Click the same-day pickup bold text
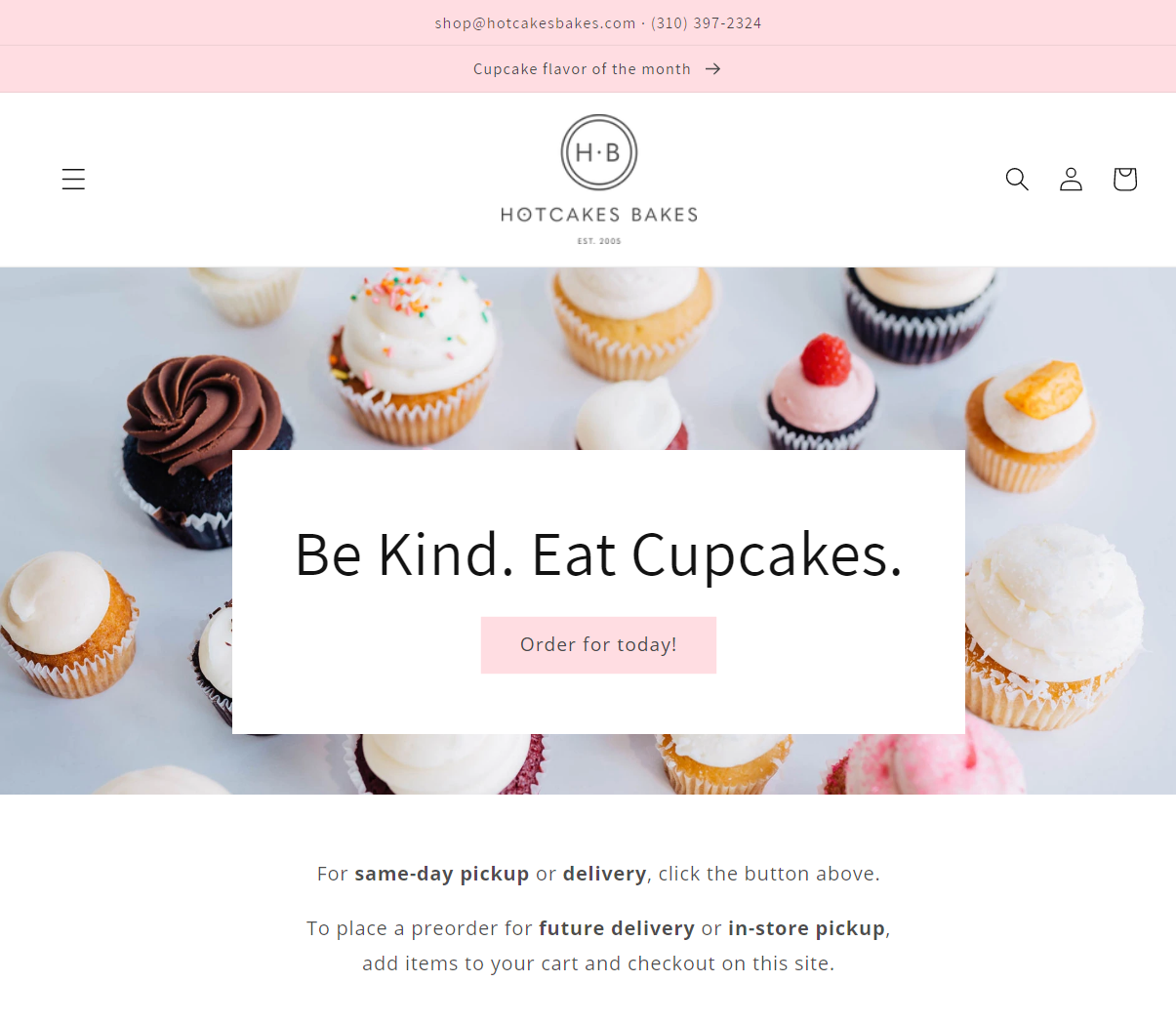Image resolution: width=1176 pixels, height=1023 pixels. [441, 874]
